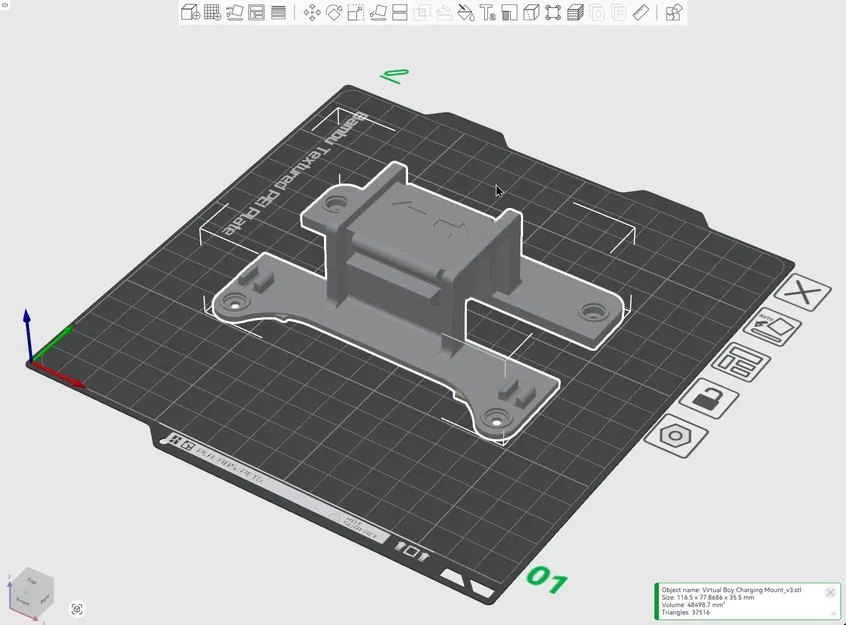Click the Arrange all objects toolbar icon
Screen dimensions: 846x625
256,12
